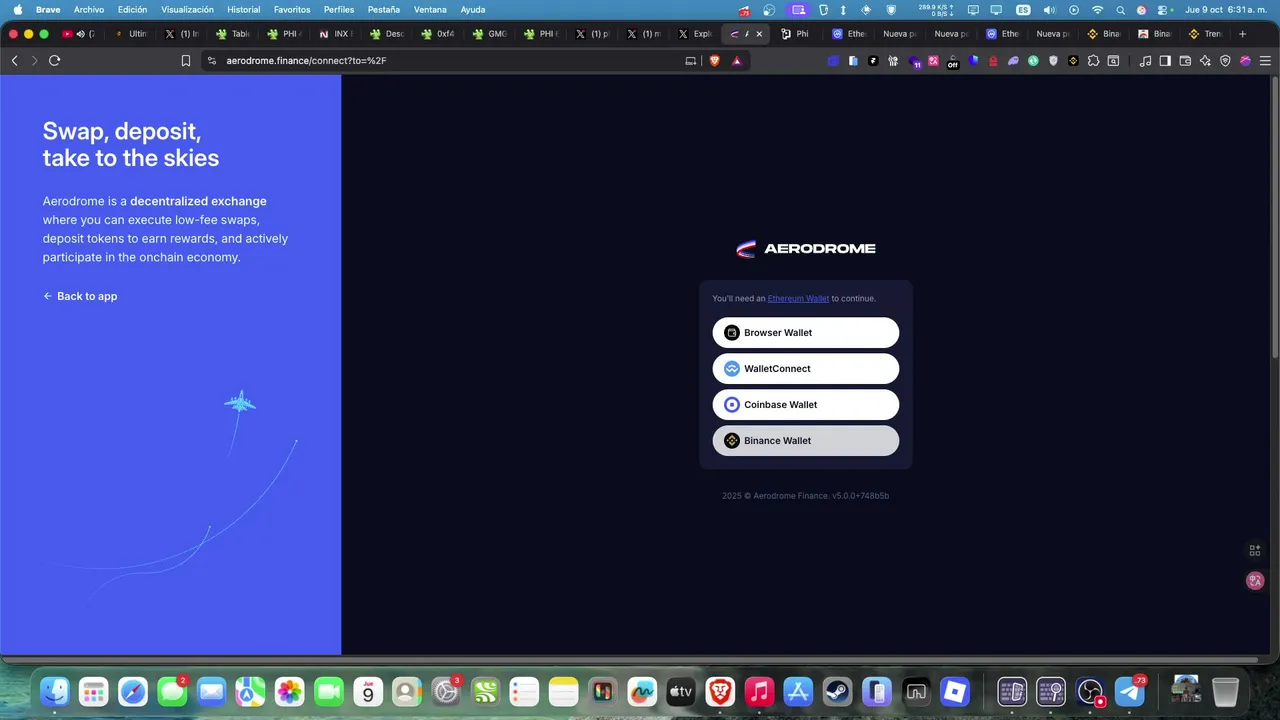Open Brave Rewards triangle icon
The height and width of the screenshot is (720, 1280).
(736, 60)
